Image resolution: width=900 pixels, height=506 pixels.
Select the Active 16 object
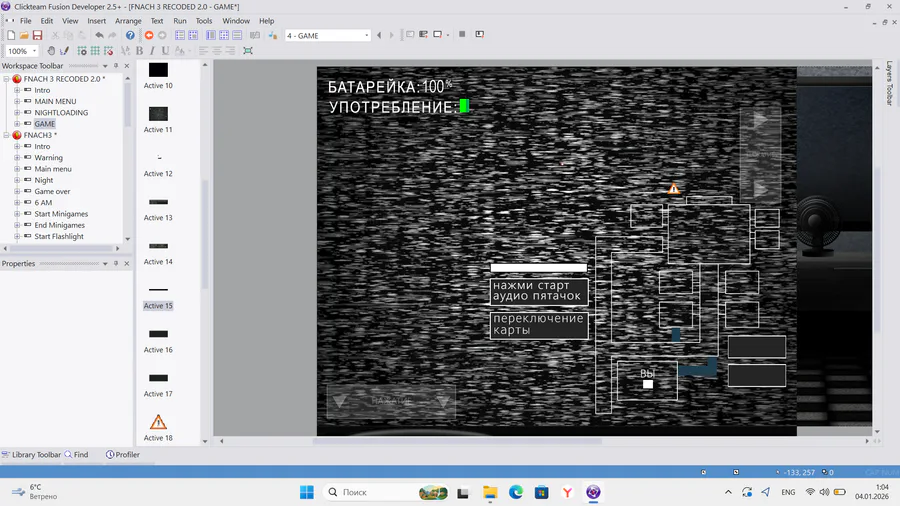point(158,340)
